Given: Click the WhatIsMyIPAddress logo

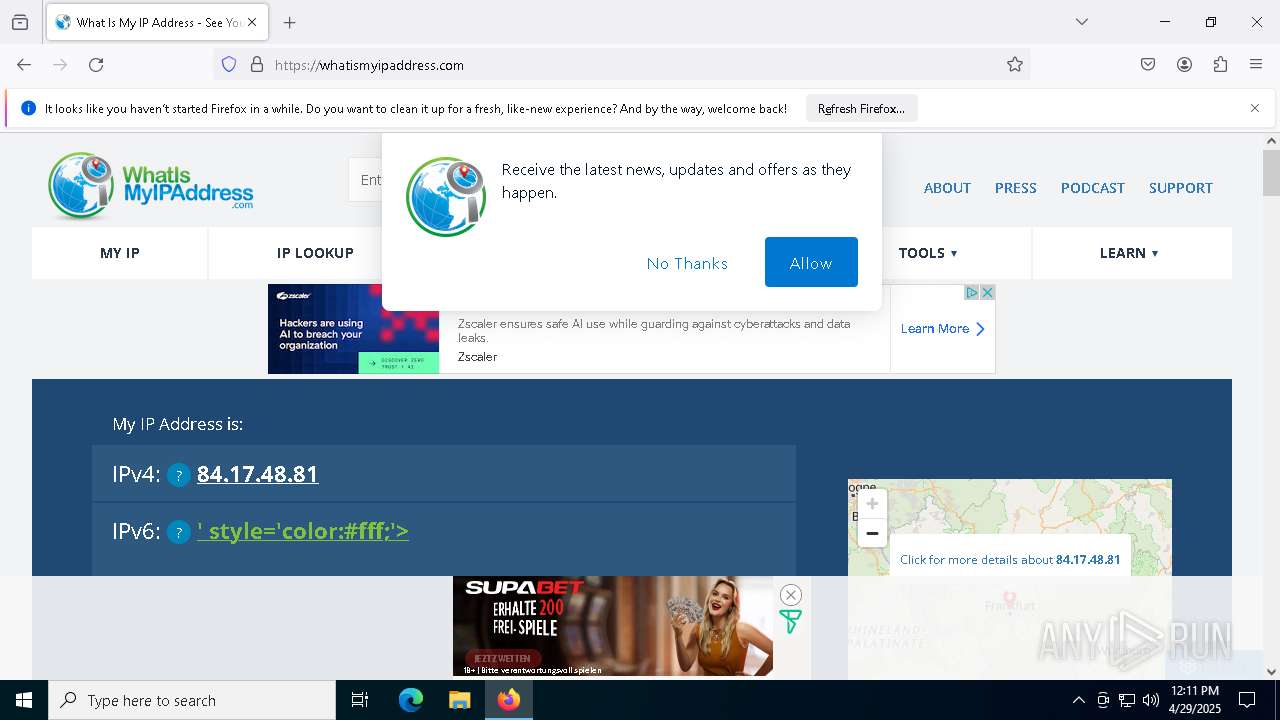Looking at the screenshot, I should pyautogui.click(x=150, y=186).
